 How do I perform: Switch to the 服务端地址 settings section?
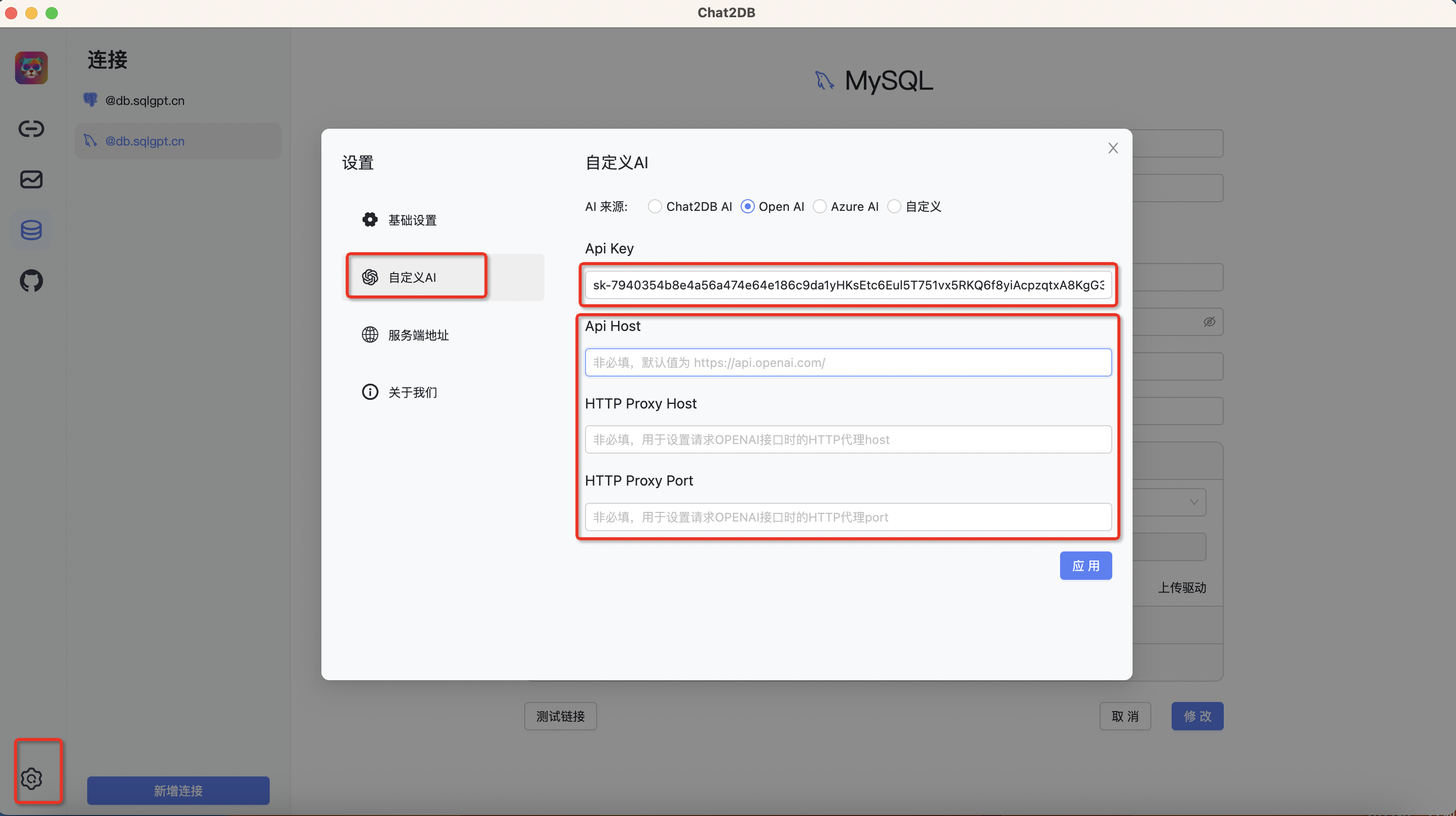pos(418,335)
